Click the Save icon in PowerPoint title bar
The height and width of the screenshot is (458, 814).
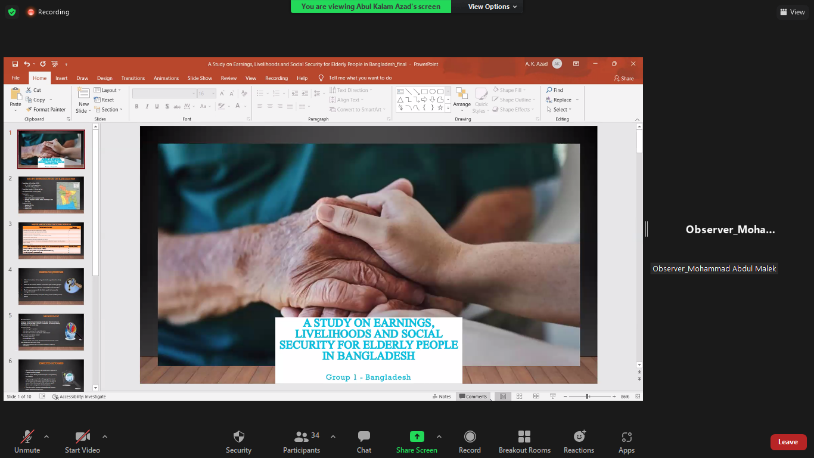click(15, 64)
